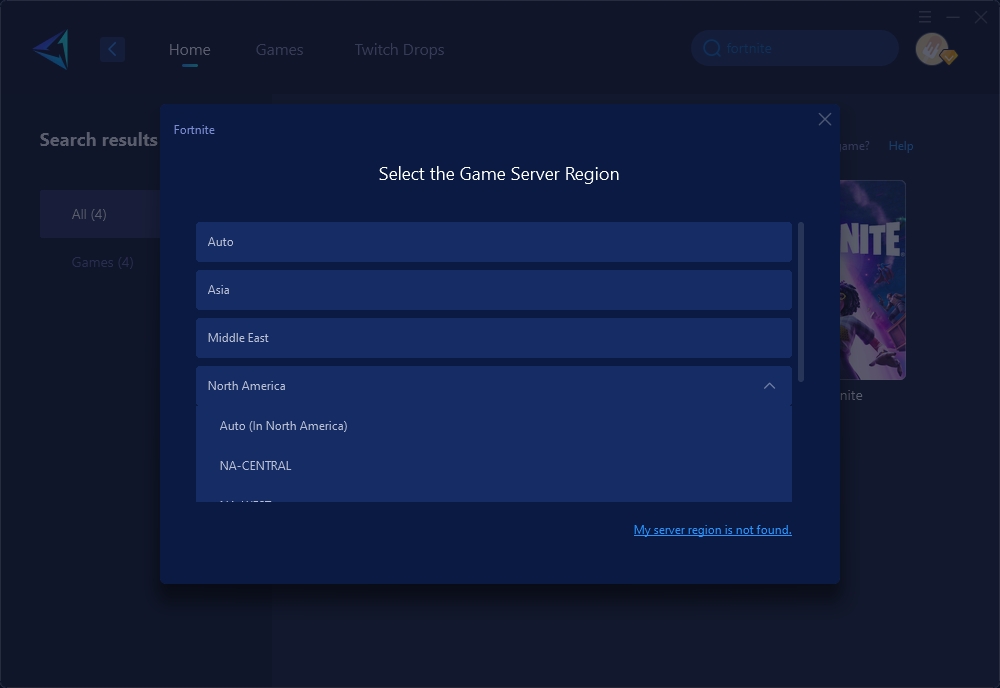Click the Fortnite game cover thumbnail
The height and width of the screenshot is (688, 1000).
pyautogui.click(x=872, y=280)
